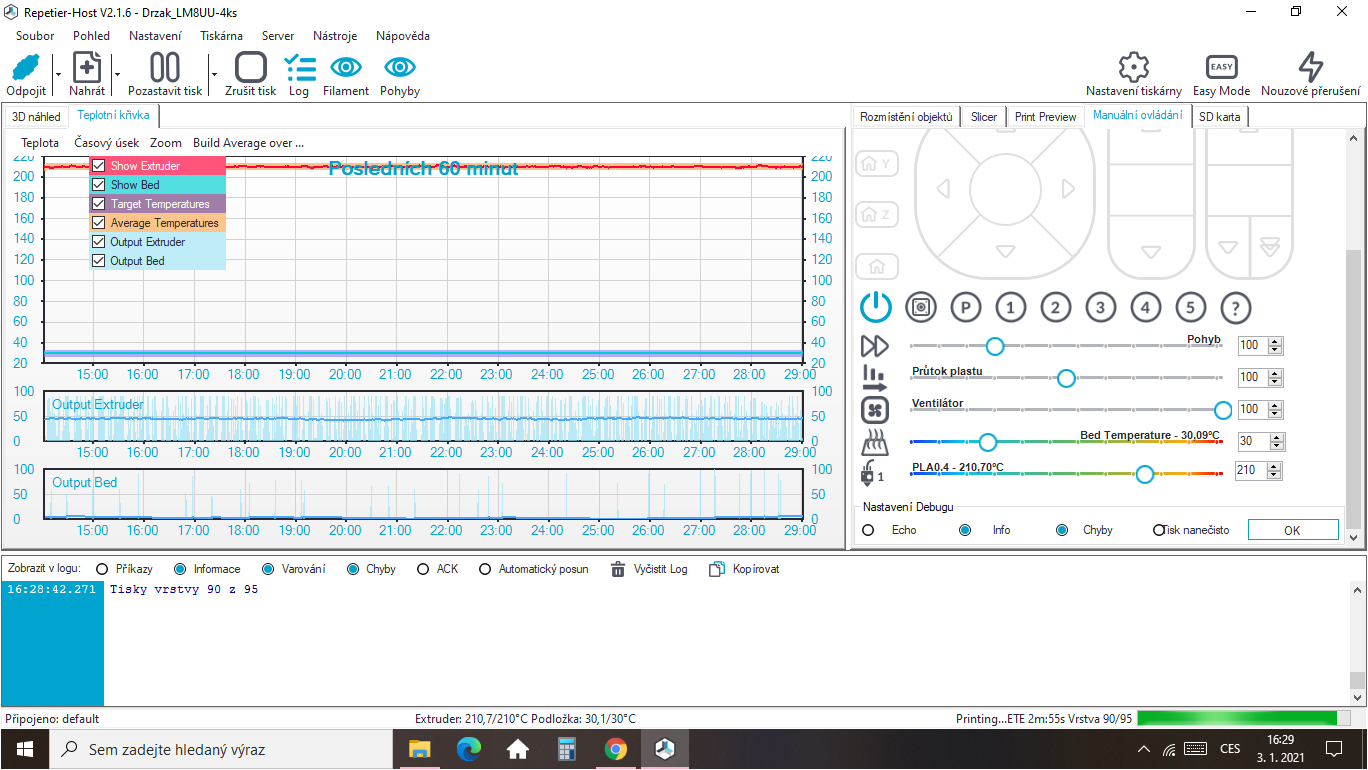Click Vyčistit Log to clear log

pyautogui.click(x=650, y=569)
